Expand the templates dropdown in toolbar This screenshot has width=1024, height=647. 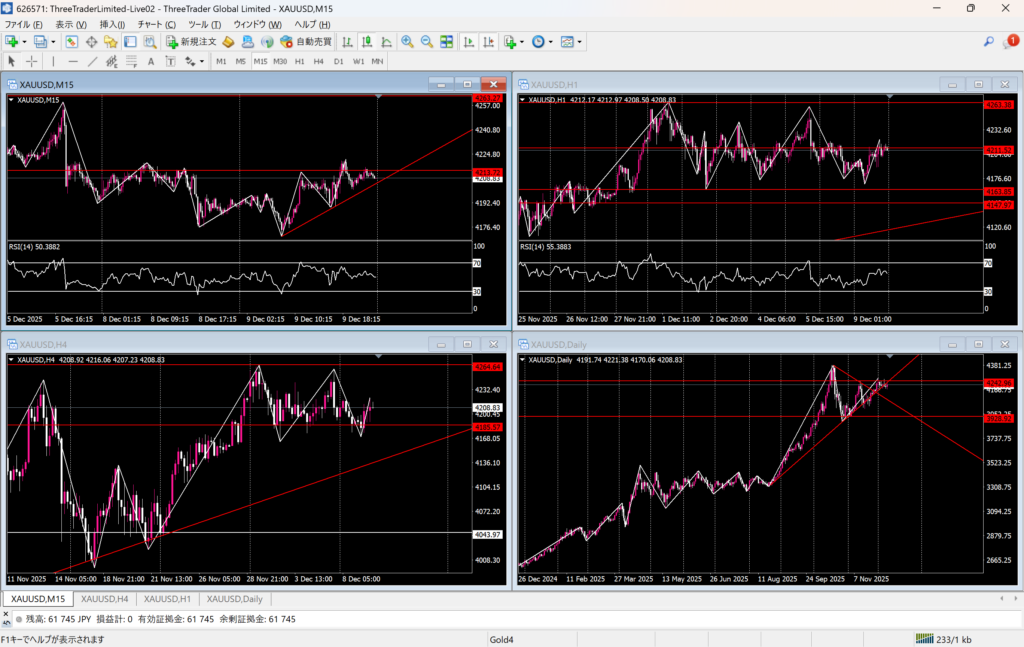click(579, 42)
